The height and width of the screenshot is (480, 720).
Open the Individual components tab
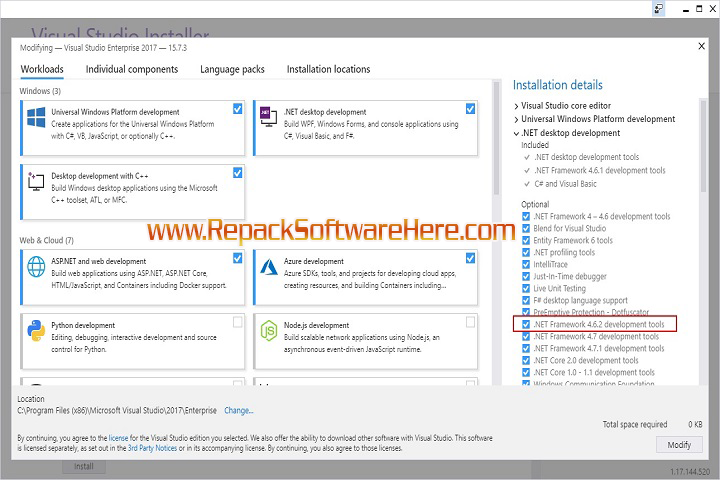tap(132, 69)
